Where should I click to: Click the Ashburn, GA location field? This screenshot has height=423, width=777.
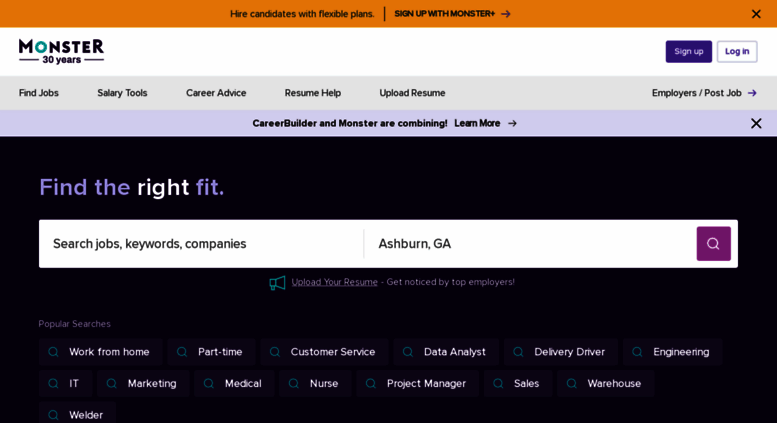point(530,244)
